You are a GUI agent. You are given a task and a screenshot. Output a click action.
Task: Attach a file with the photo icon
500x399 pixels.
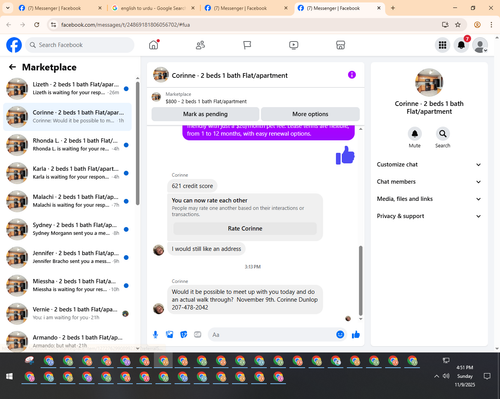click(170, 334)
